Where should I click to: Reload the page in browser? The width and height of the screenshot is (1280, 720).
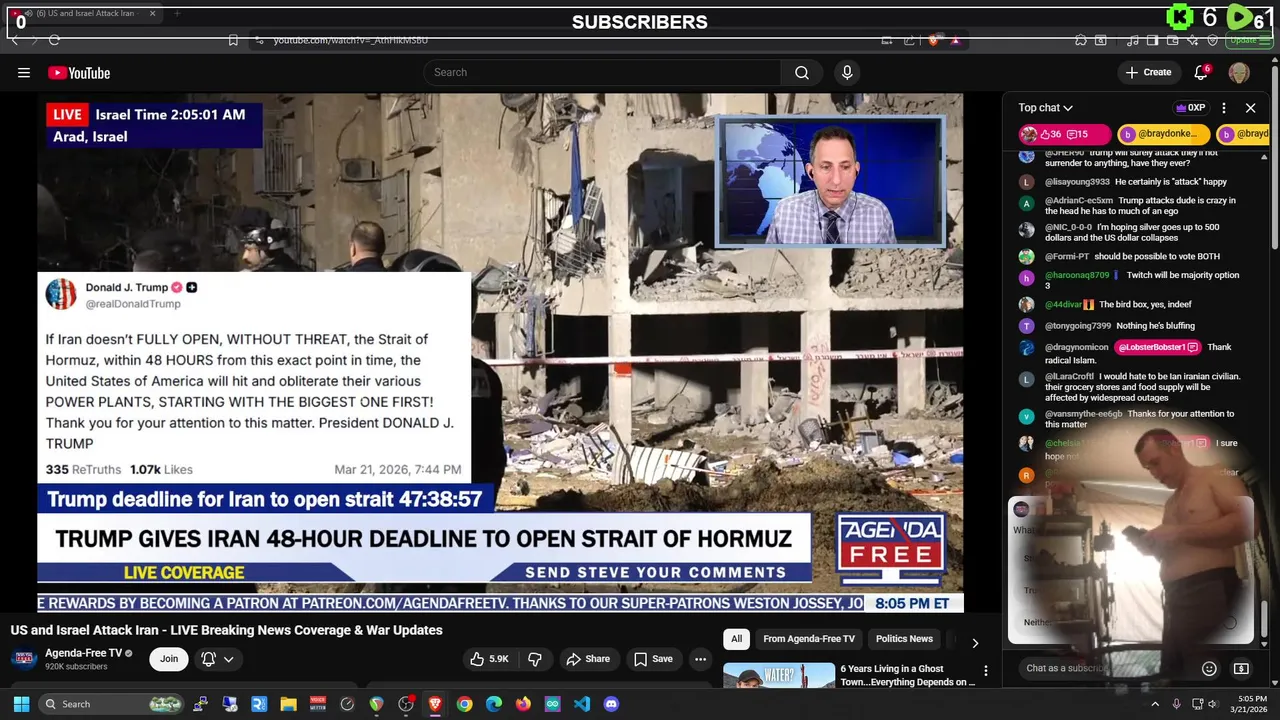coord(54,40)
